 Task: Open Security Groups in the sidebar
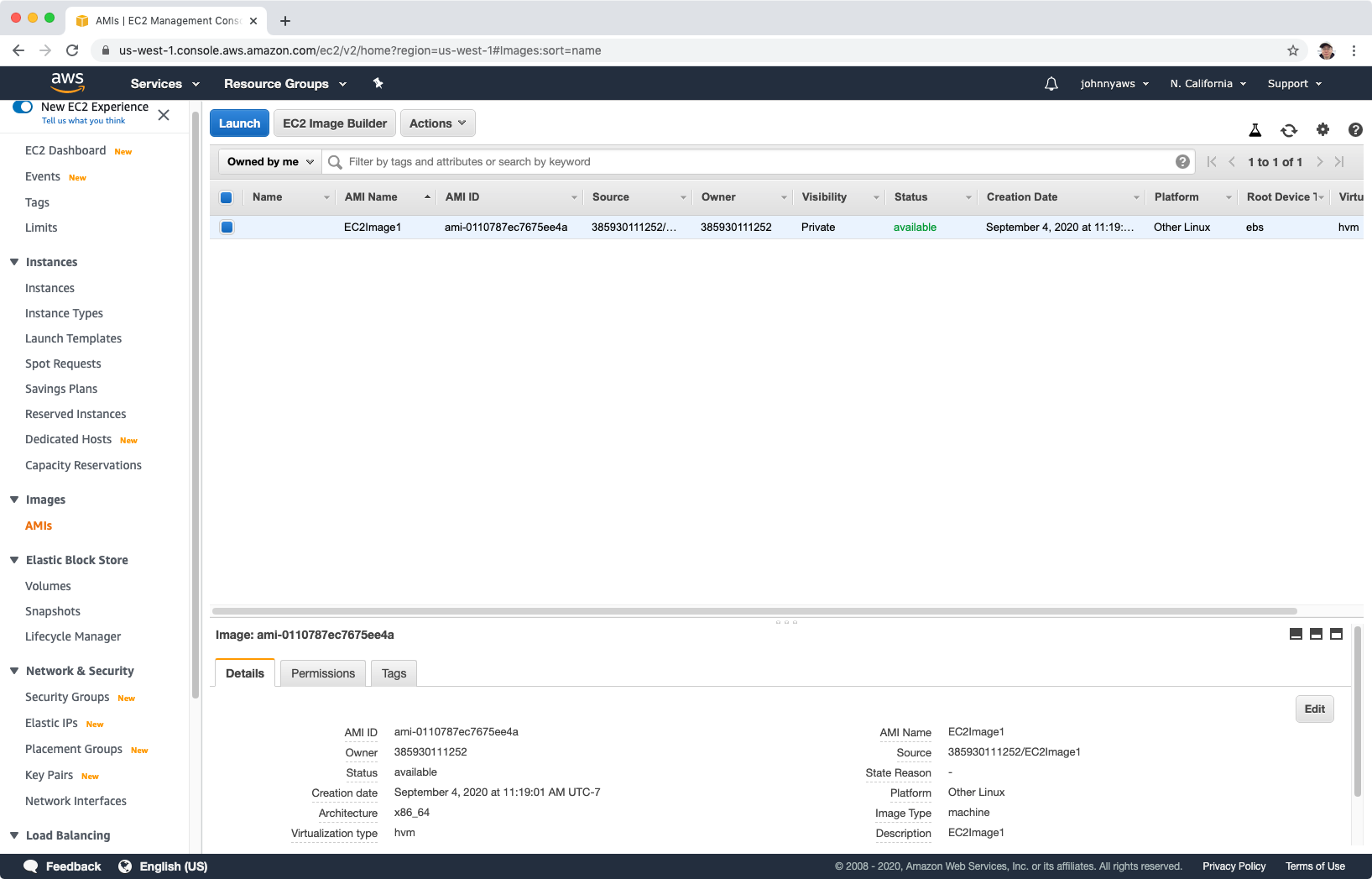67,697
